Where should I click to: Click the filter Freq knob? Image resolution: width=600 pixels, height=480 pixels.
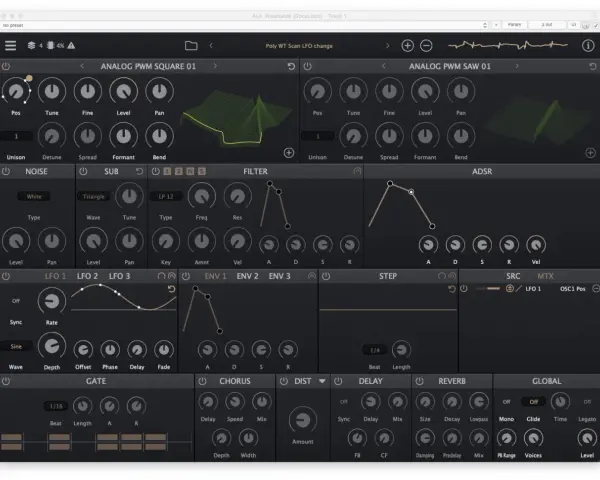tap(202, 196)
